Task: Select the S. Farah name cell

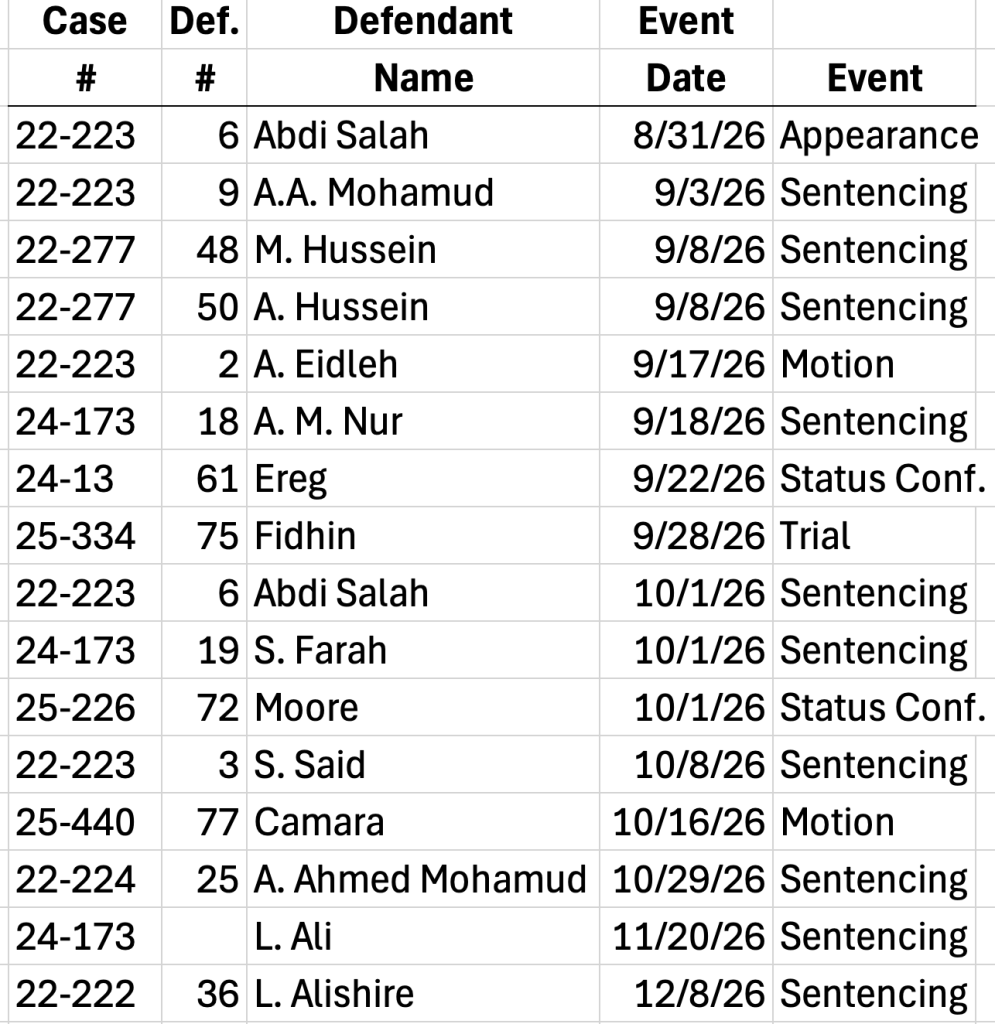Action: (423, 650)
